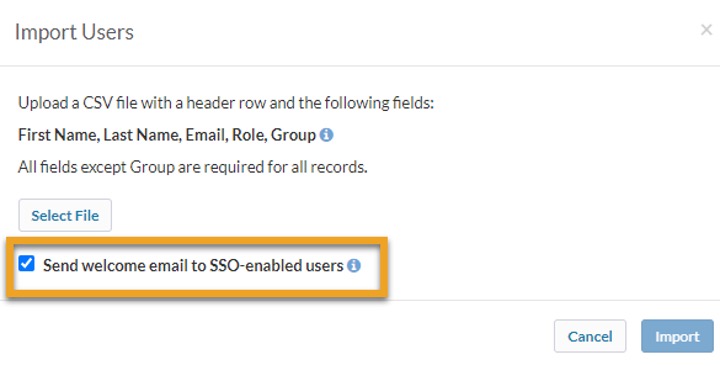Click the word CSV in upload instructions
The width and height of the screenshot is (720, 366).
(x=98, y=103)
